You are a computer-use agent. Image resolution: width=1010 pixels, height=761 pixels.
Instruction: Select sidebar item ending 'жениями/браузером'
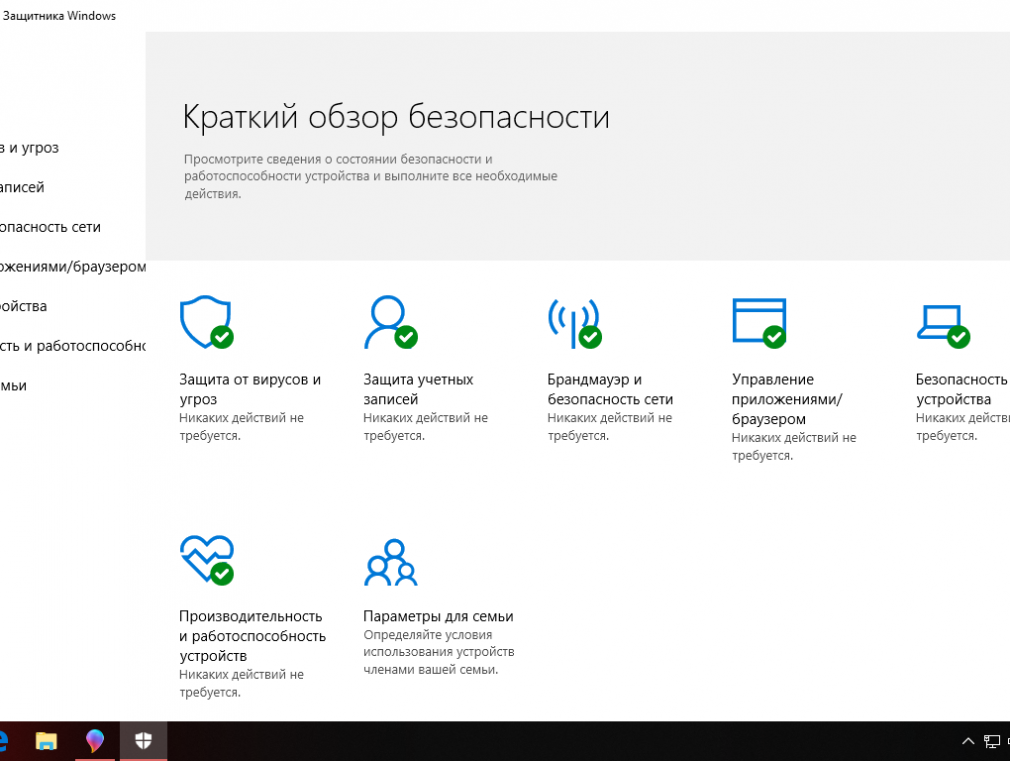73,267
